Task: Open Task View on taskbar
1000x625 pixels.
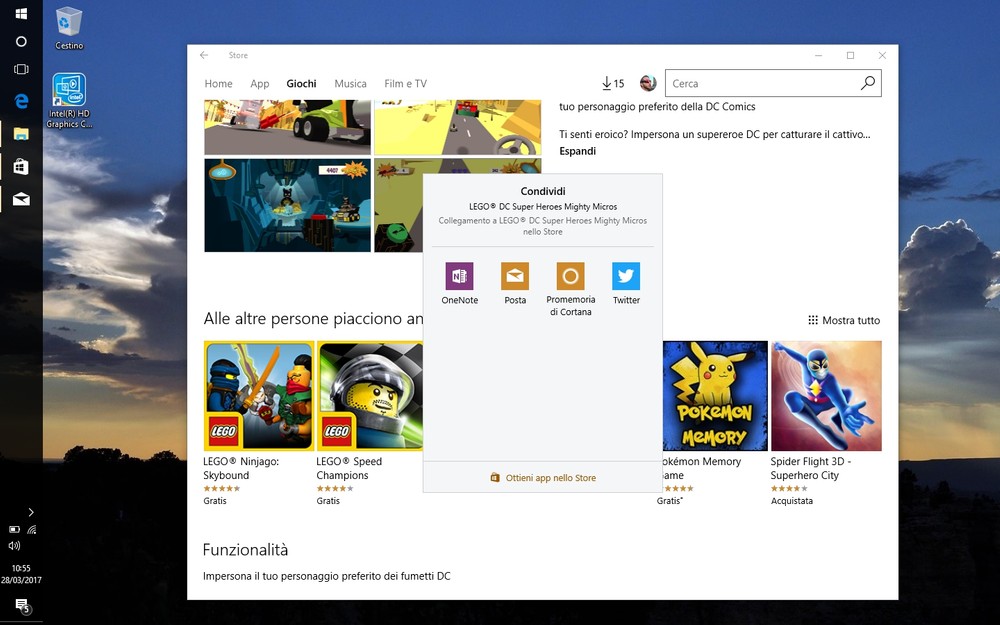Action: coord(21,70)
